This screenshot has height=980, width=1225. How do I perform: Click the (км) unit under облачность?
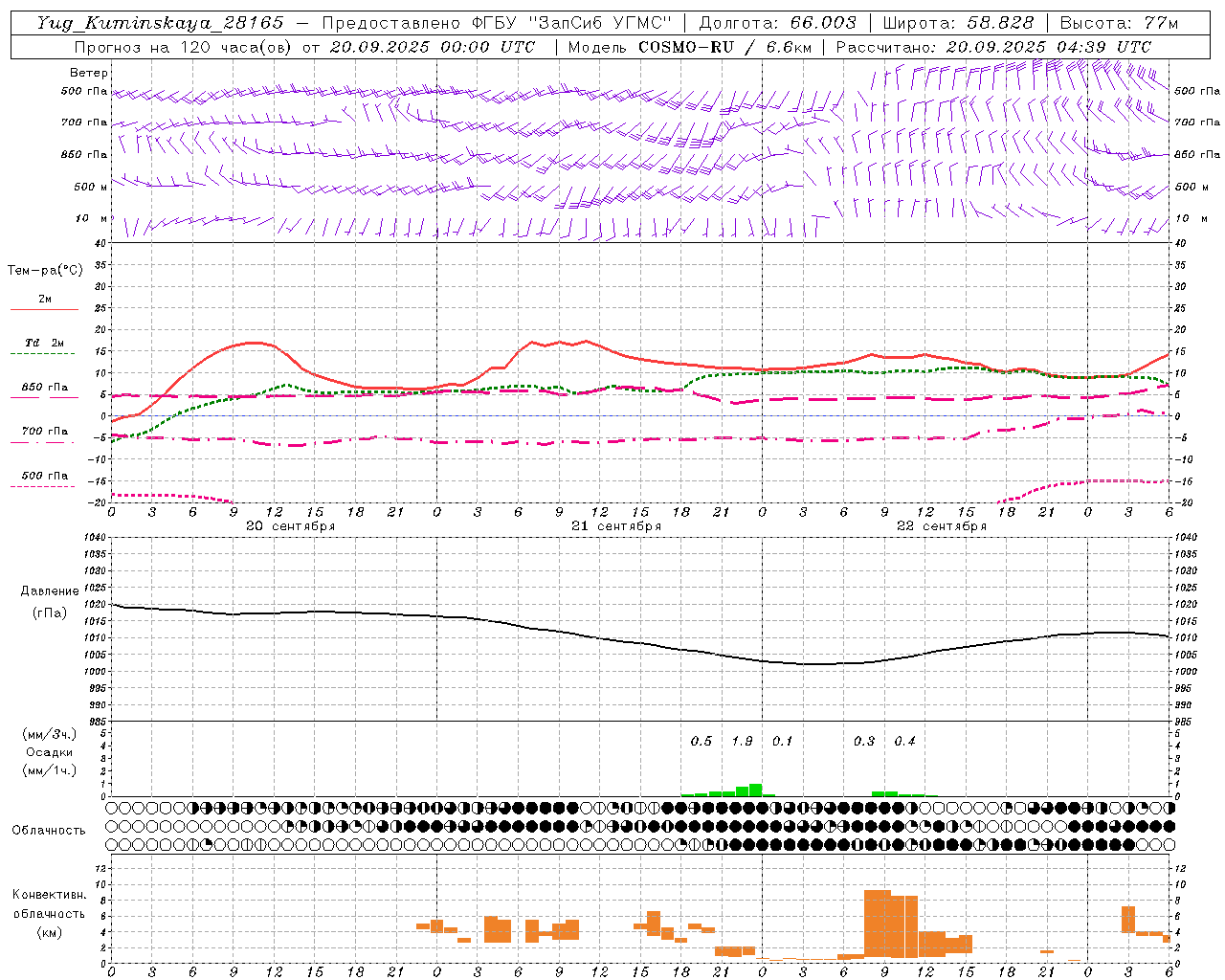[49, 932]
